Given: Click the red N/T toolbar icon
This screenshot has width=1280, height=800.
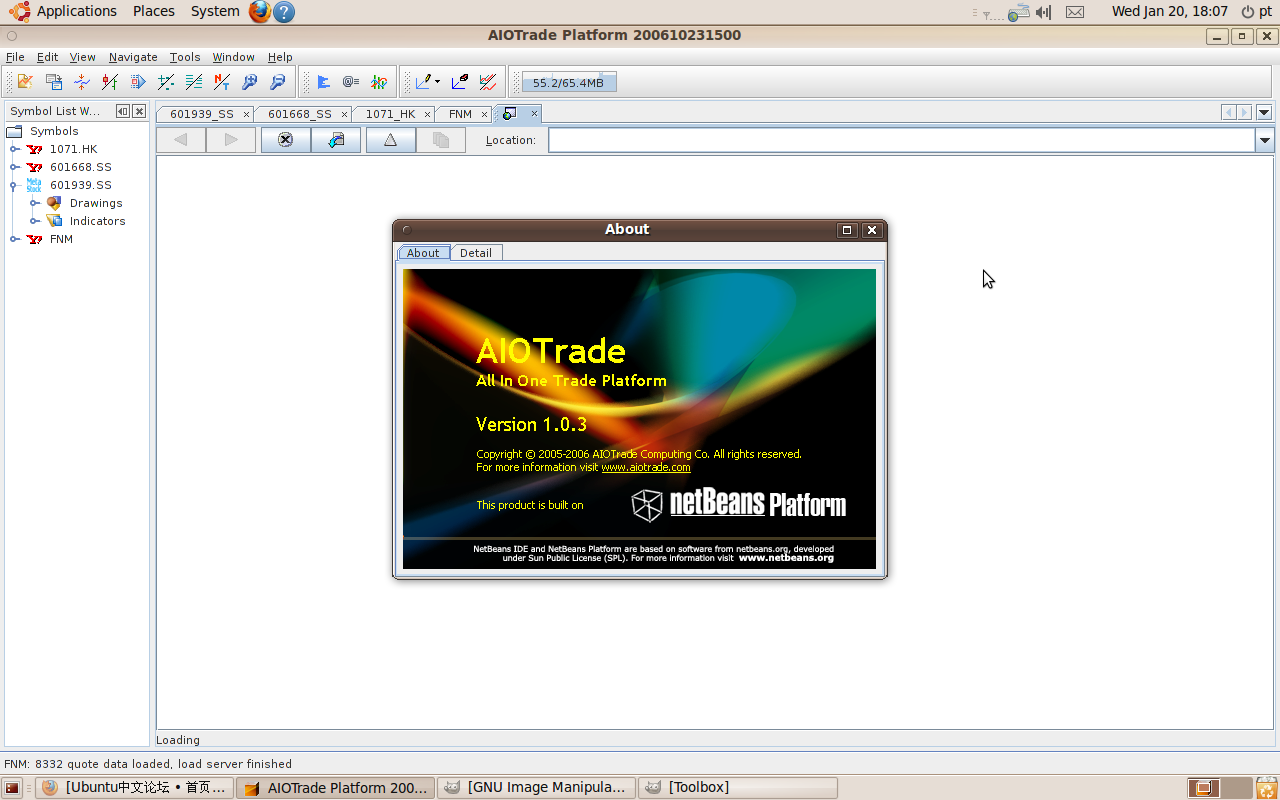Looking at the screenshot, I should pos(222,82).
